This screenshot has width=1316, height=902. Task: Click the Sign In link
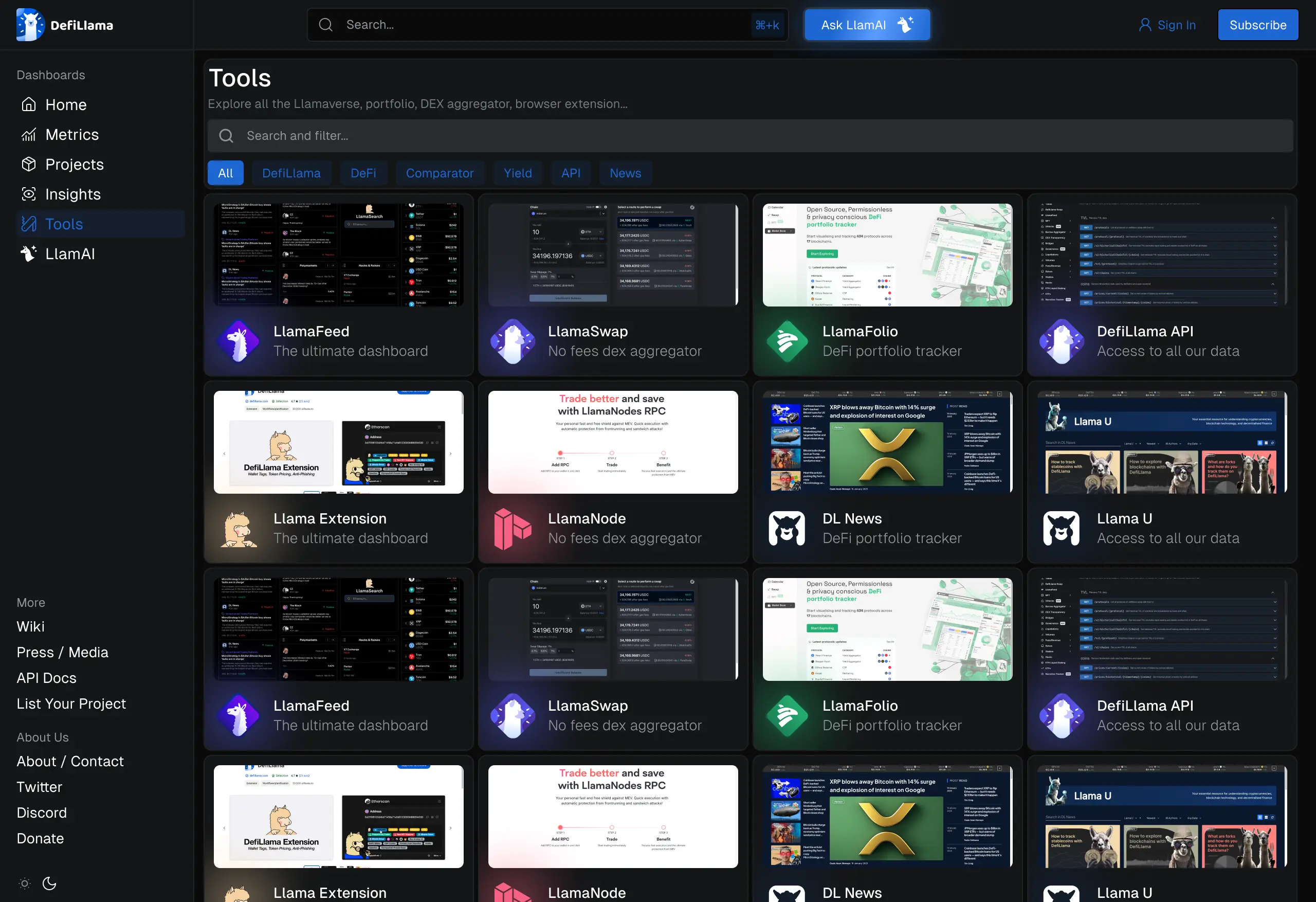click(x=1167, y=25)
